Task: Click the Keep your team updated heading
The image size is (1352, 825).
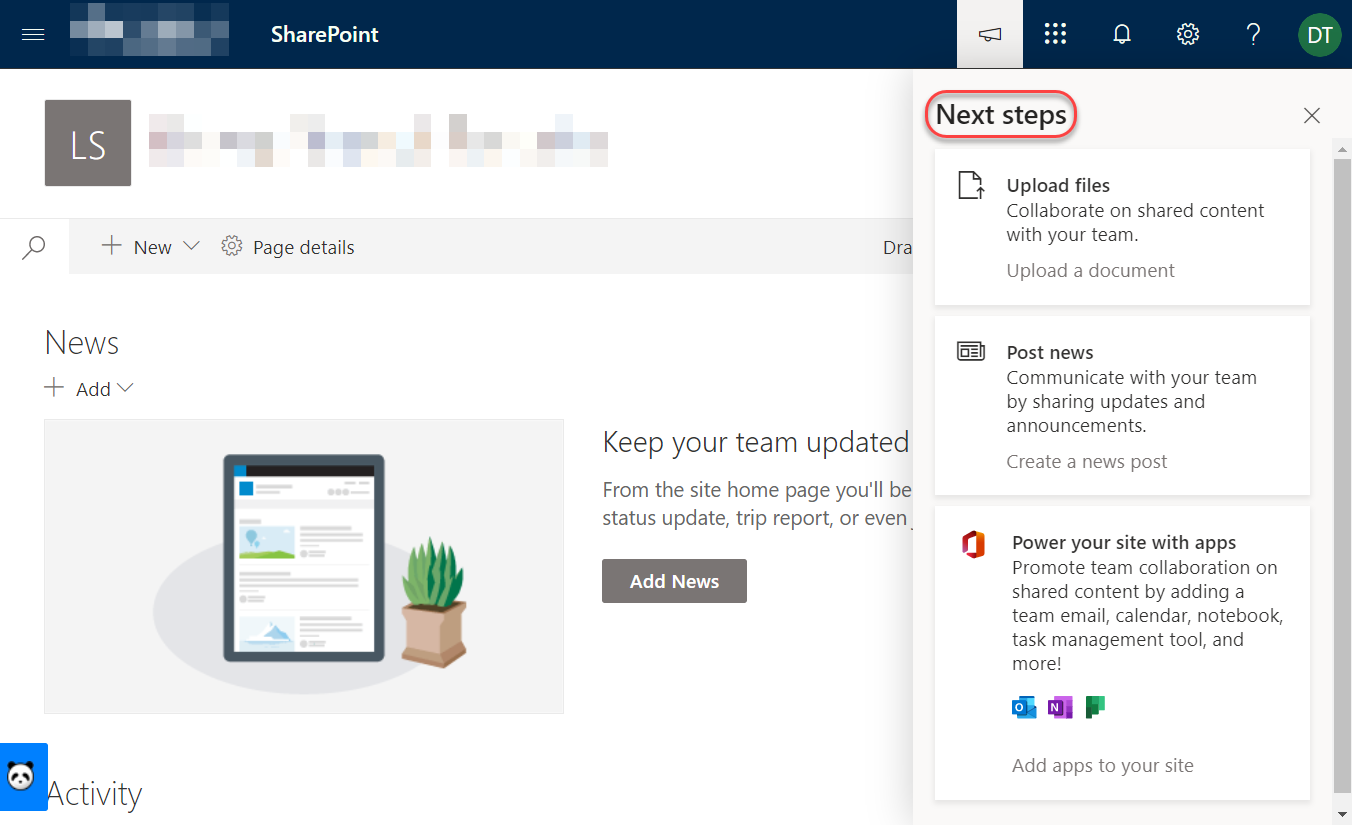Action: click(756, 442)
